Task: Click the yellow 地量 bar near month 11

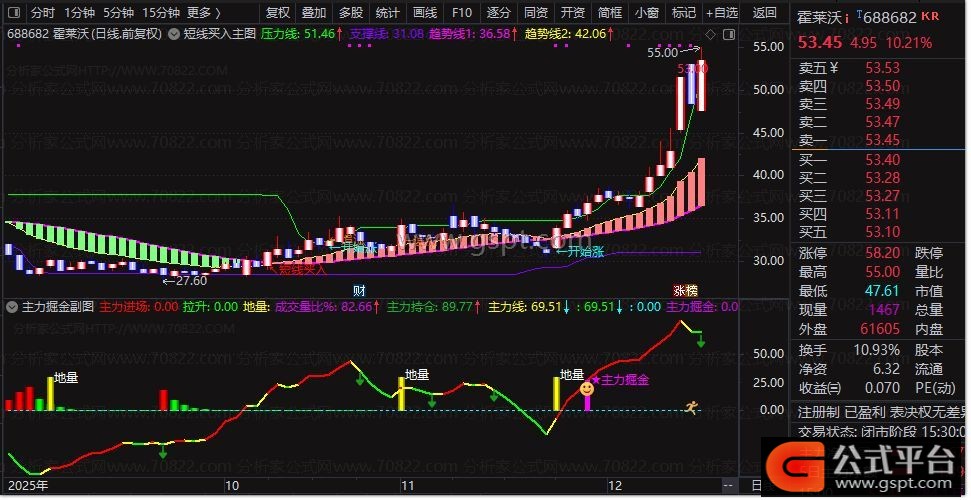Action: point(401,393)
